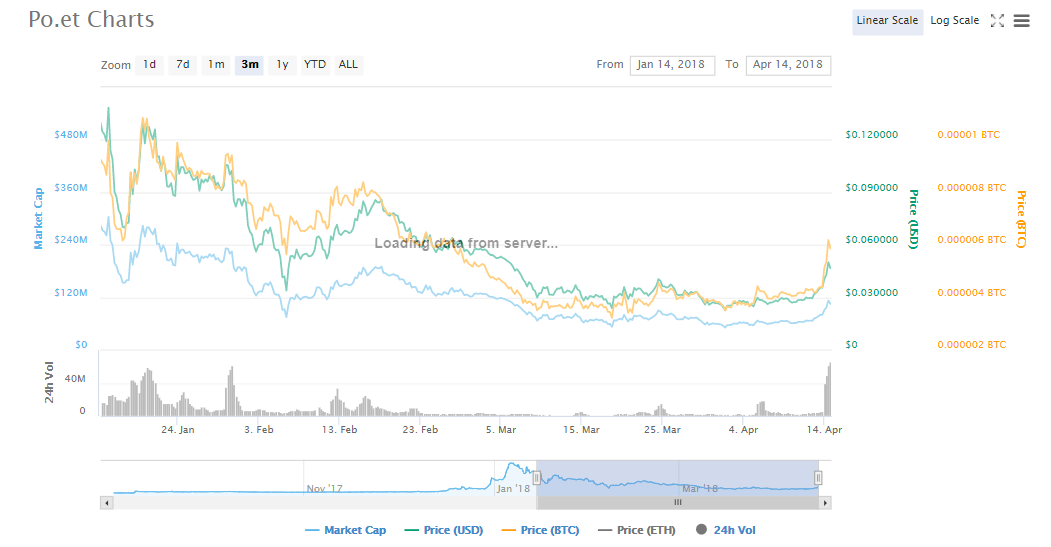This screenshot has height=547, width=1051.
Task: Select Linear Scale mode
Action: point(887,21)
